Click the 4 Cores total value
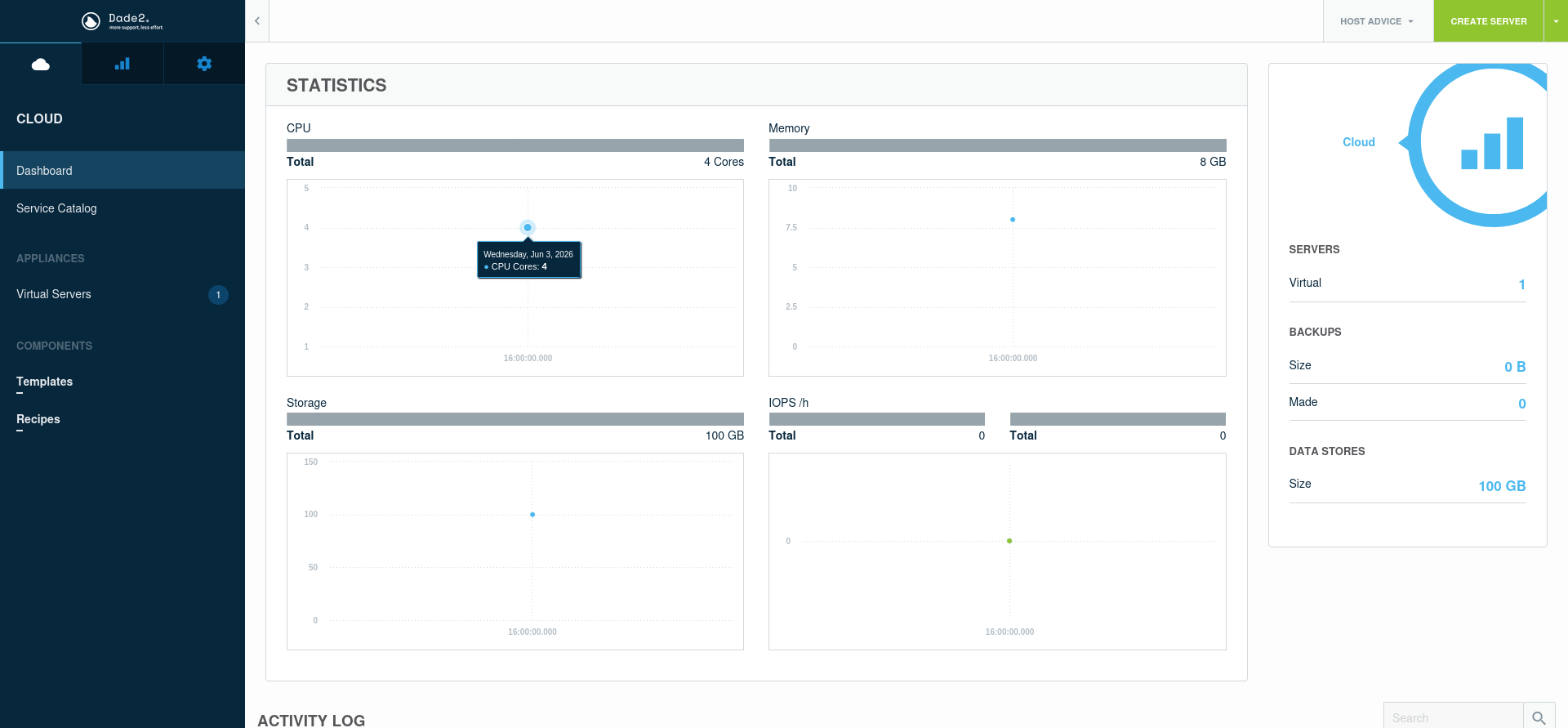The height and width of the screenshot is (728, 1568). click(724, 162)
